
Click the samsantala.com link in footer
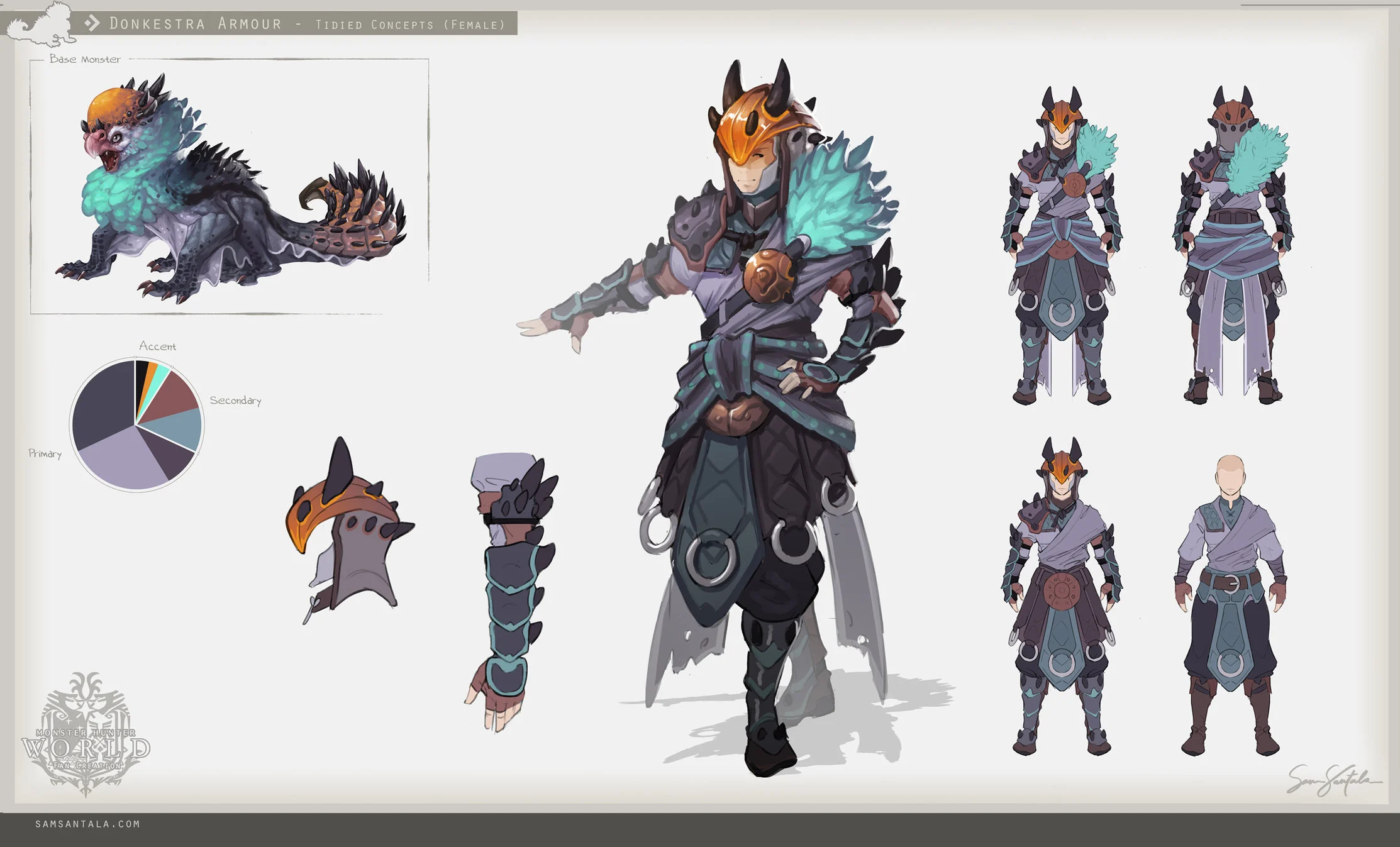pyautogui.click(x=87, y=824)
